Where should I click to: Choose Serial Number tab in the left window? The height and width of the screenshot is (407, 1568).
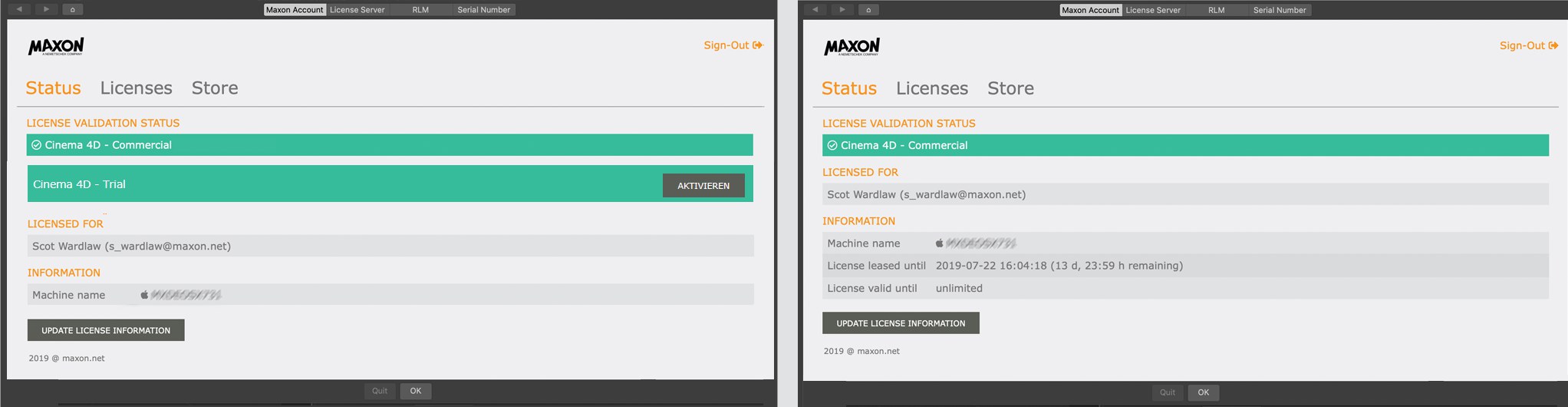[x=483, y=10]
